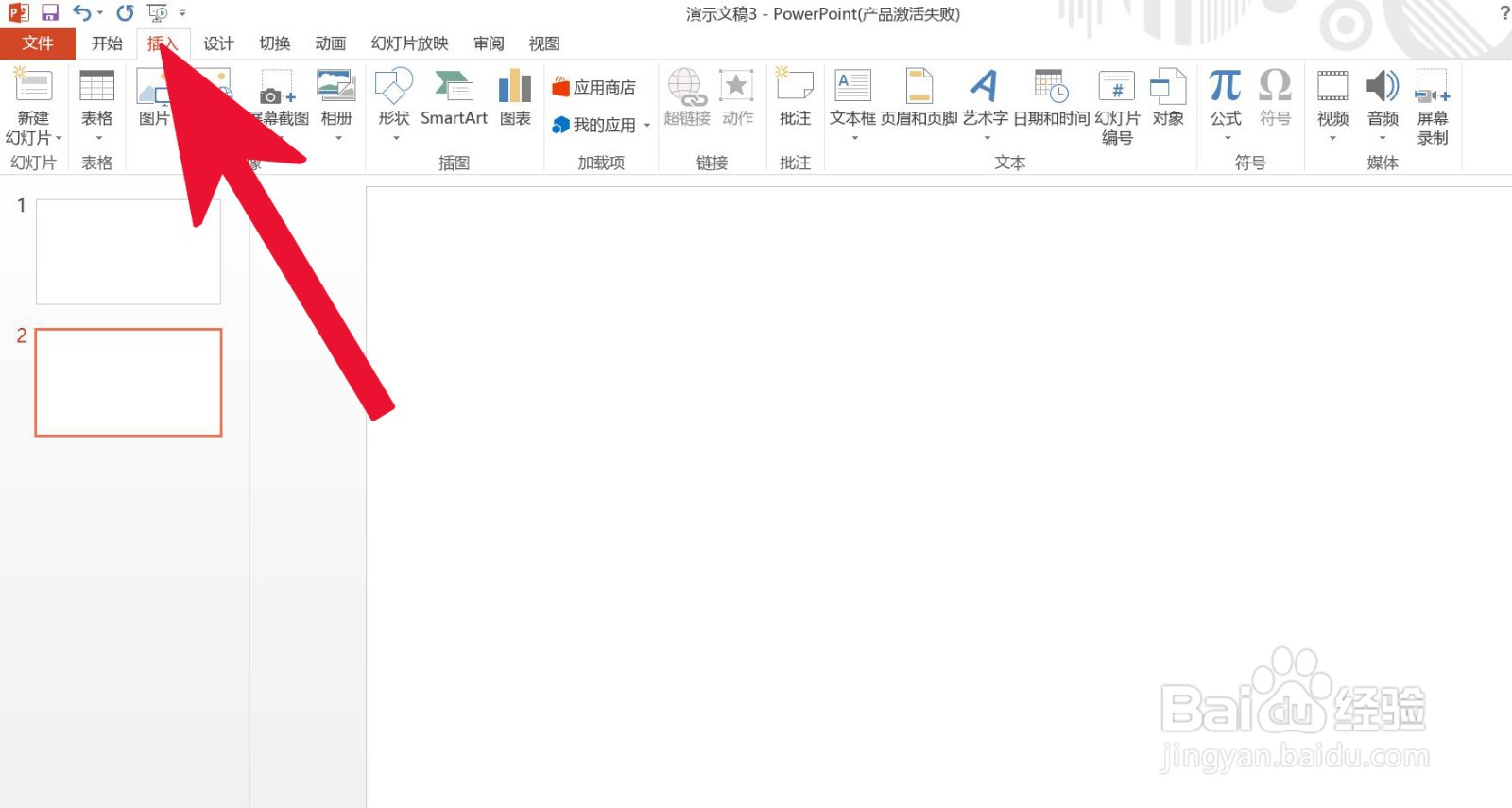
Task: Expand the 视频 video dropdown arrow
Action: tap(1333, 138)
